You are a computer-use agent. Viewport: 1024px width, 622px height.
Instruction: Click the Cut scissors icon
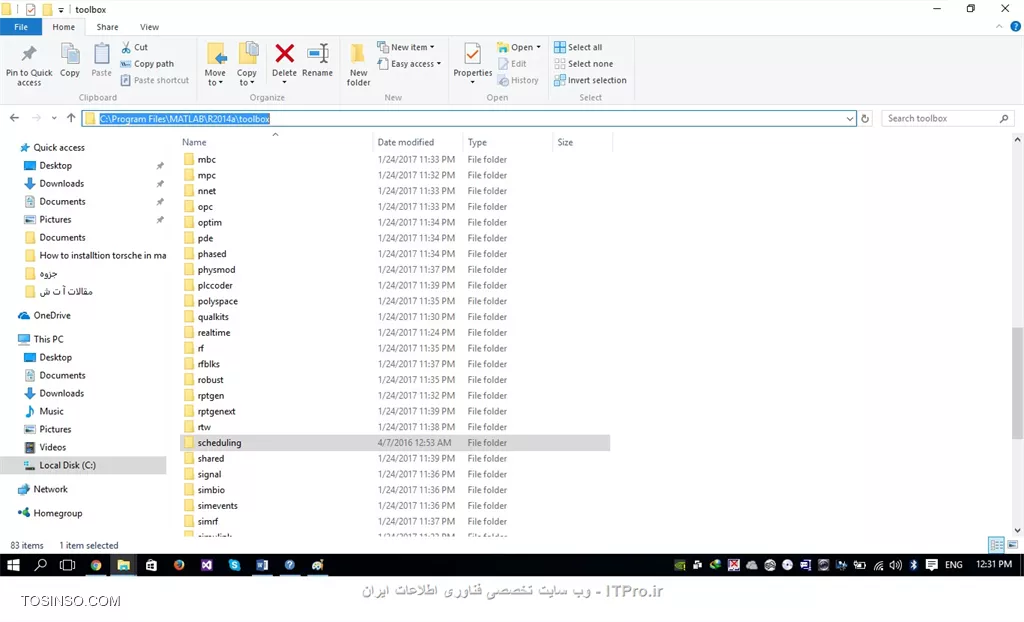click(x=126, y=47)
